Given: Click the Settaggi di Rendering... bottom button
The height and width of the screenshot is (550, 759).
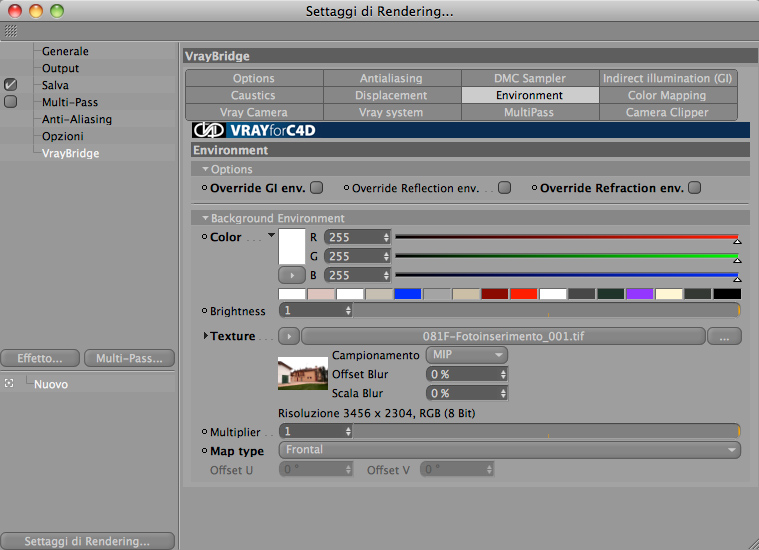Looking at the screenshot, I should [x=87, y=541].
